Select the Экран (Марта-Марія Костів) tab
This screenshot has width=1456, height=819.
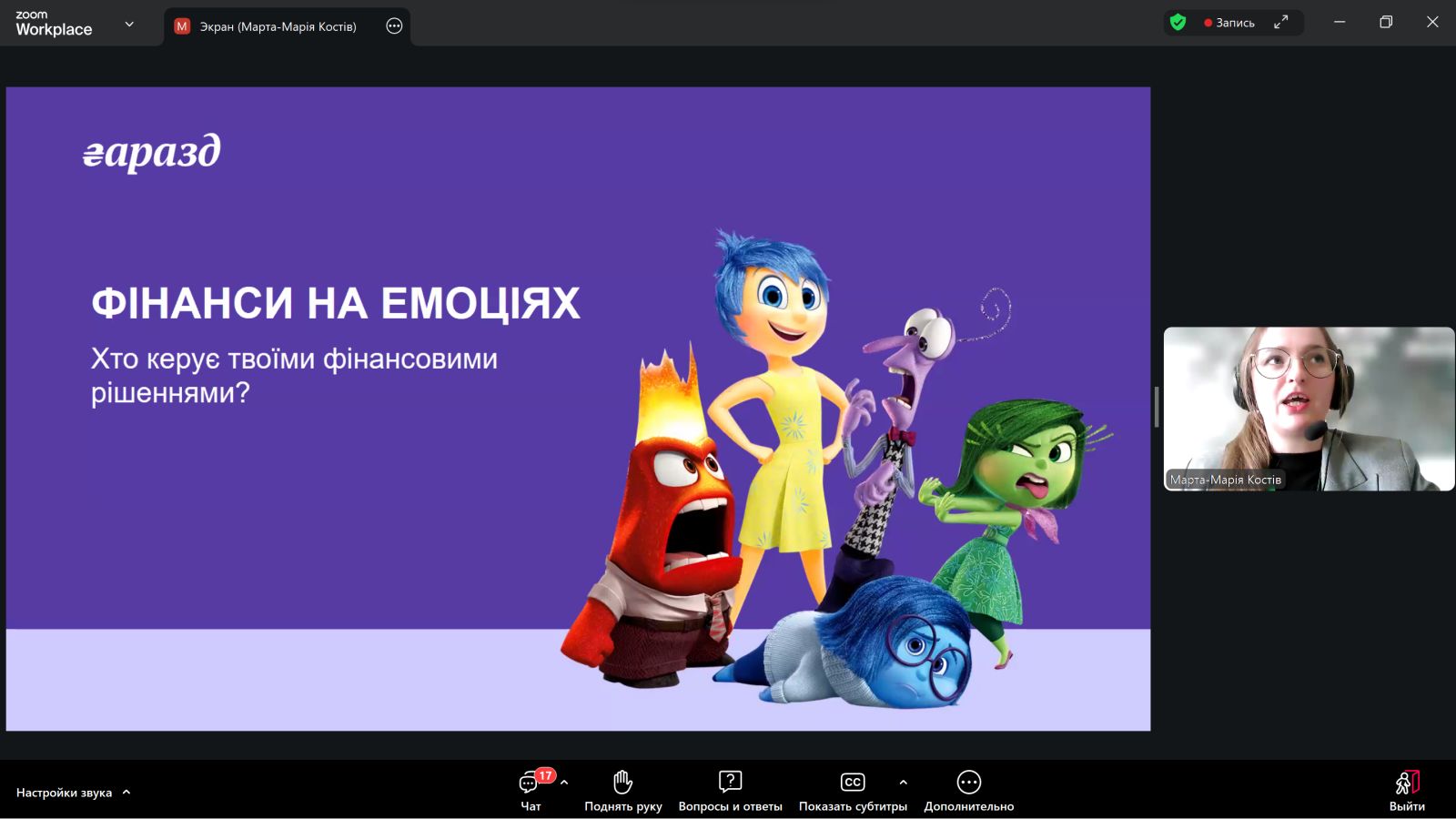point(278,26)
